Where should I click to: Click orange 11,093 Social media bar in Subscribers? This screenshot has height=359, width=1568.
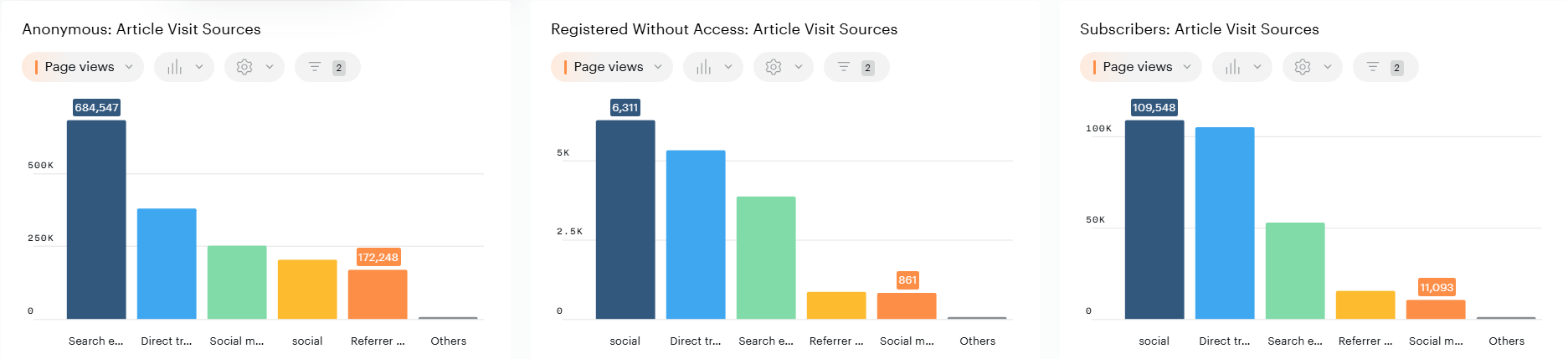(x=1436, y=310)
